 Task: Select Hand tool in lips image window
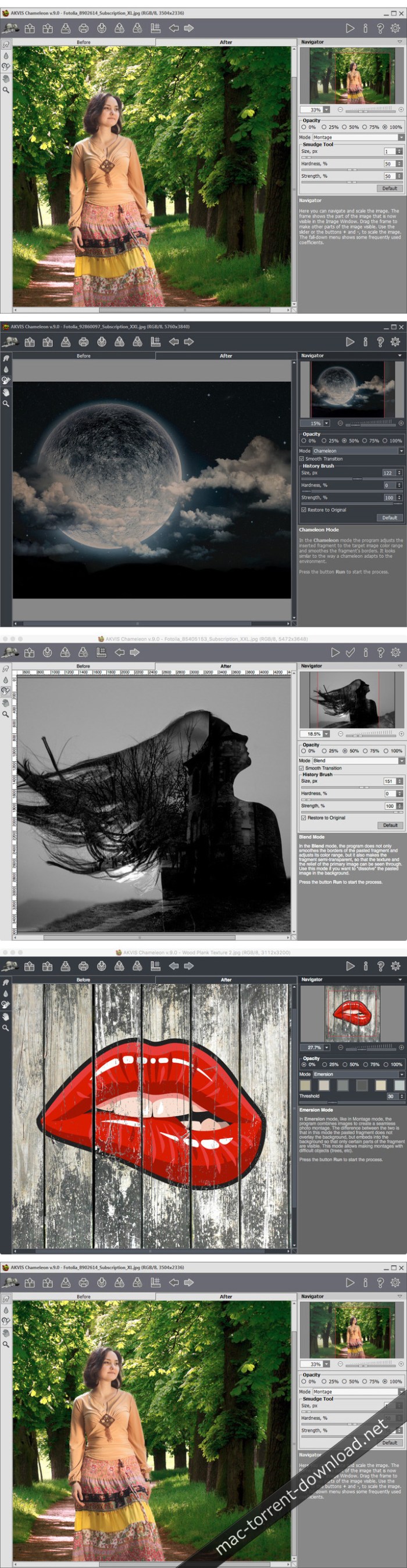coord(6,1016)
